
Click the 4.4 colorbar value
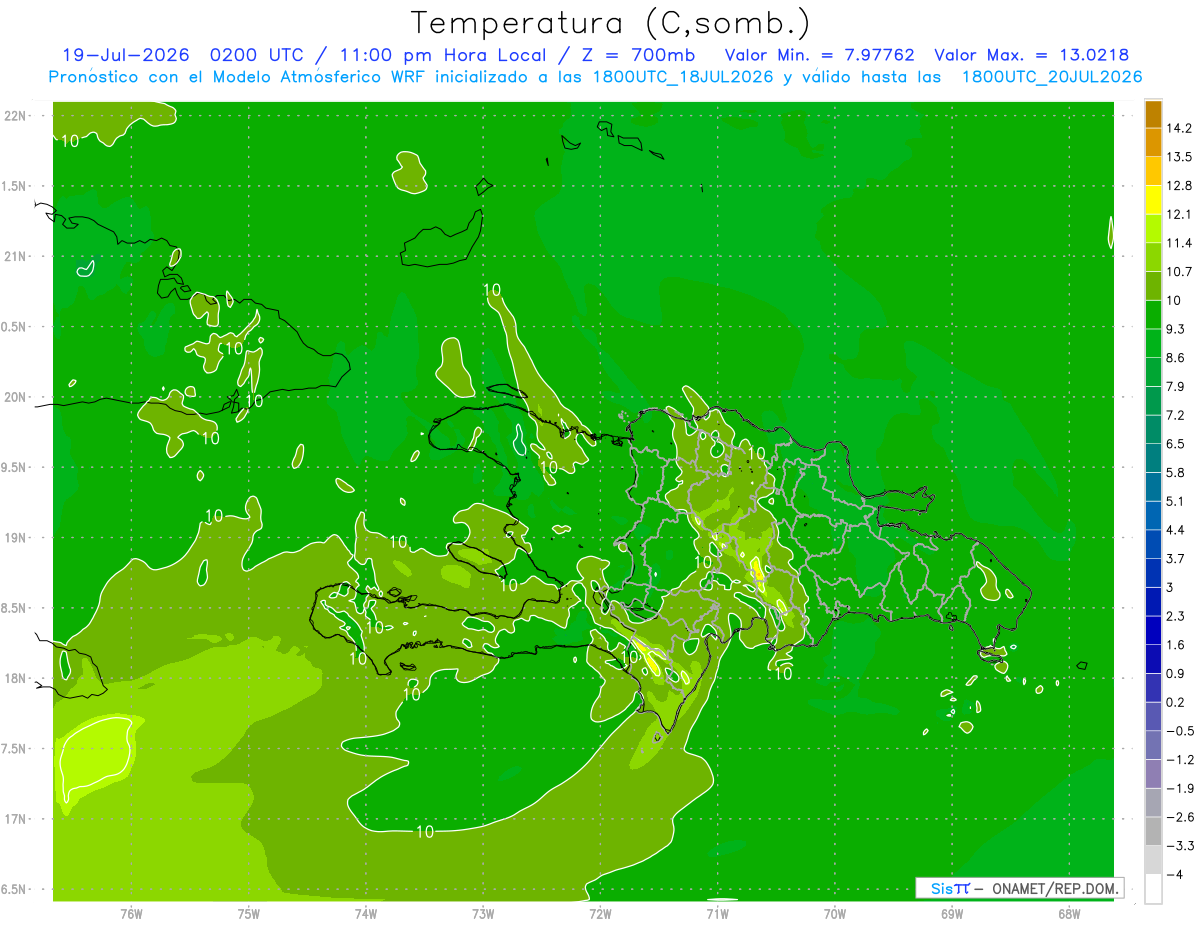click(1175, 530)
